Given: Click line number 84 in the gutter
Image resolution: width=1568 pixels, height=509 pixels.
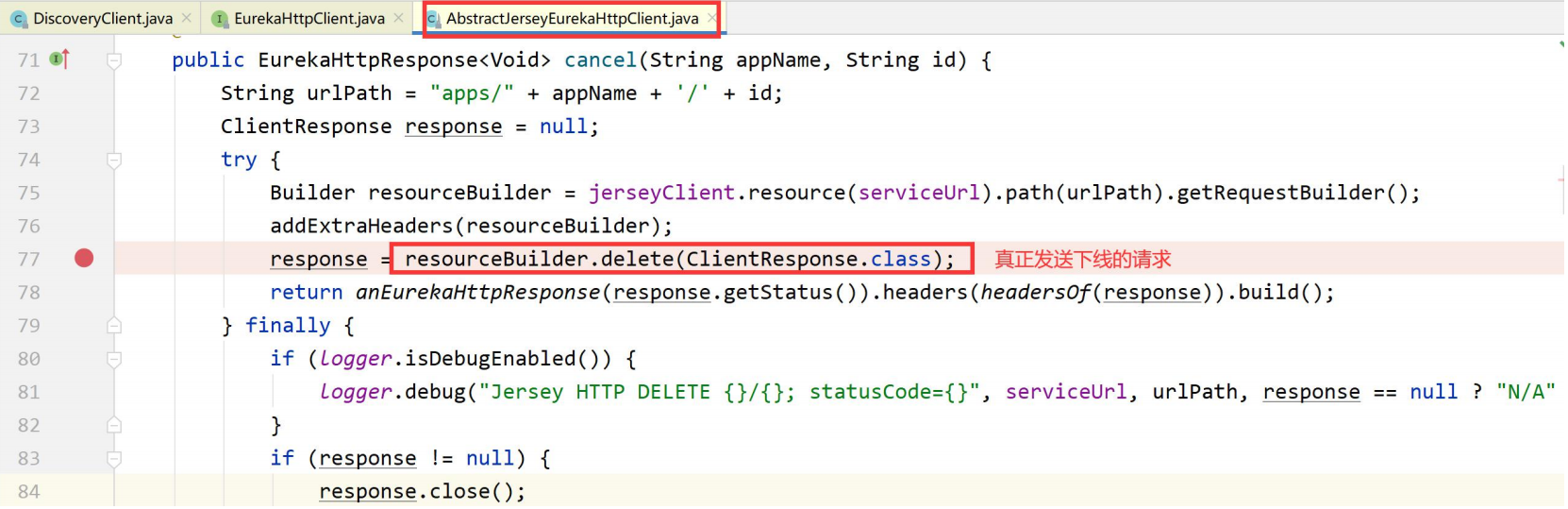Looking at the screenshot, I should pos(29,492).
